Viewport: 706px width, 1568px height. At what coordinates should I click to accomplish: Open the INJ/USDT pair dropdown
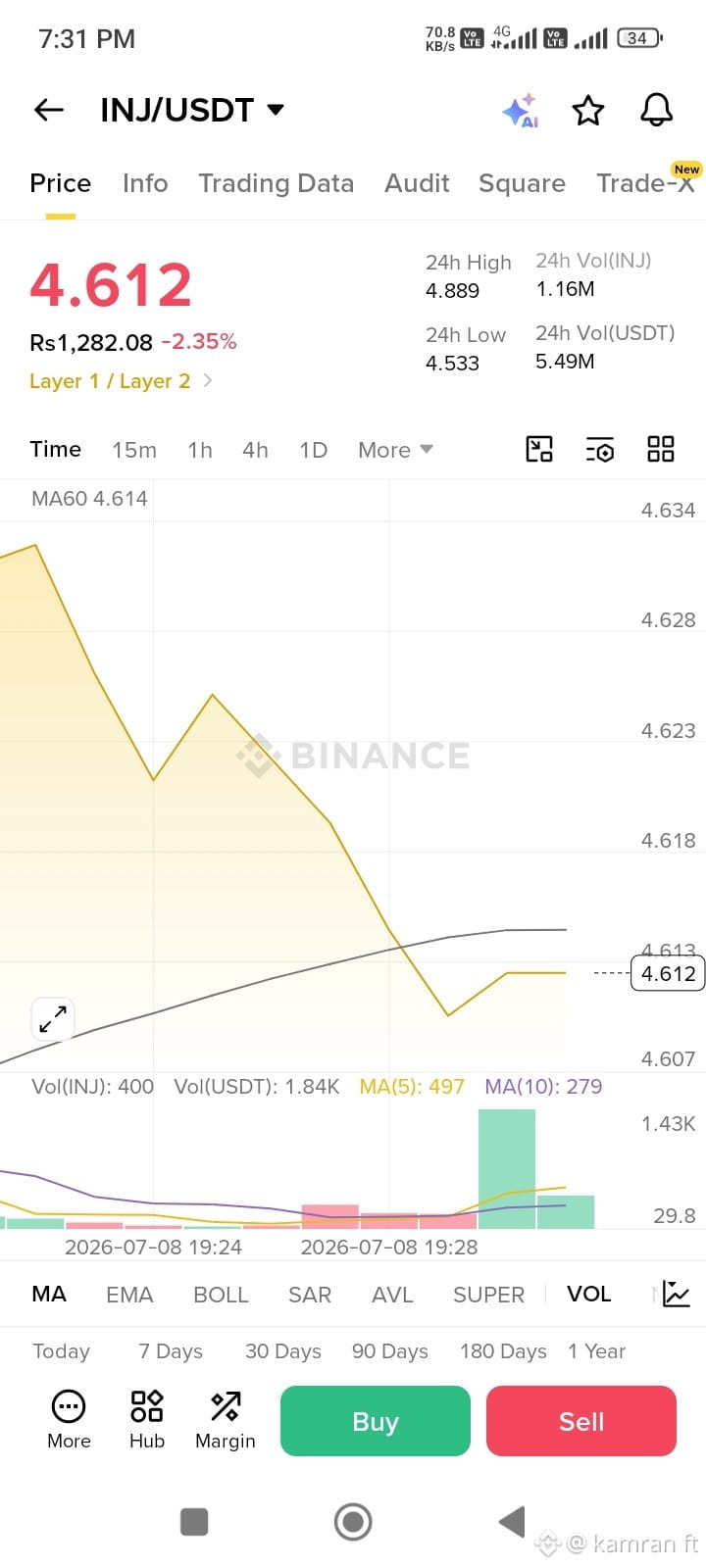192,110
